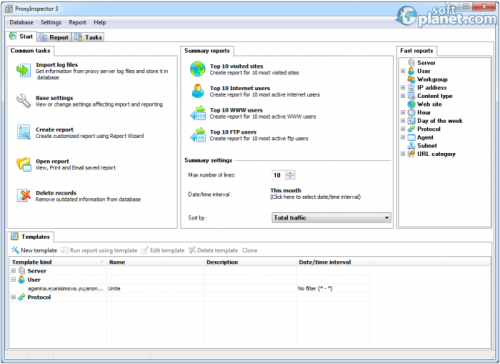Image resolution: width=500 pixels, height=364 pixels.
Task: Click the URL category icon in Fast reports
Action: coord(411,154)
